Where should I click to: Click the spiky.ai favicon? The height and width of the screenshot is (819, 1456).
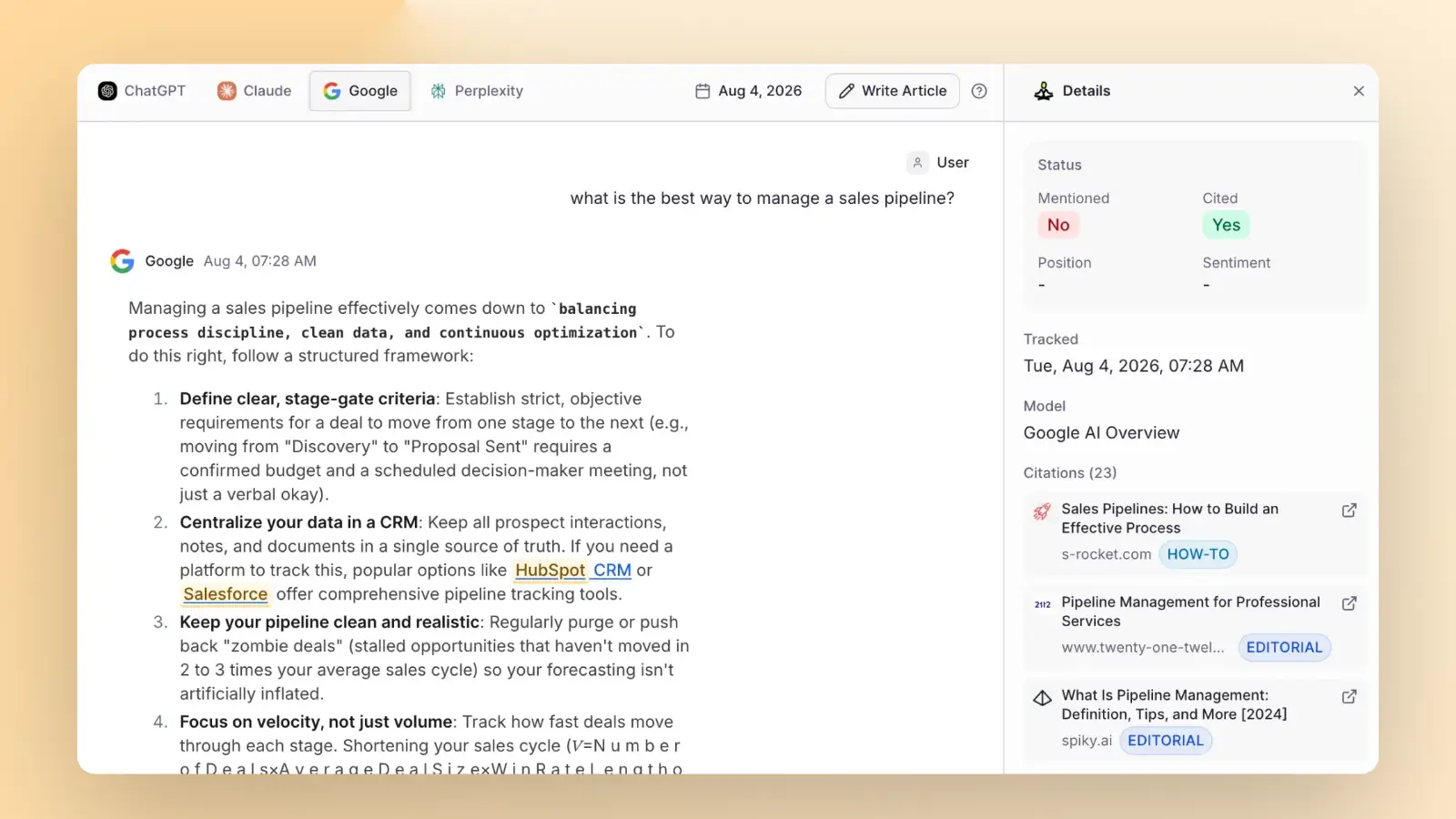coord(1042,698)
